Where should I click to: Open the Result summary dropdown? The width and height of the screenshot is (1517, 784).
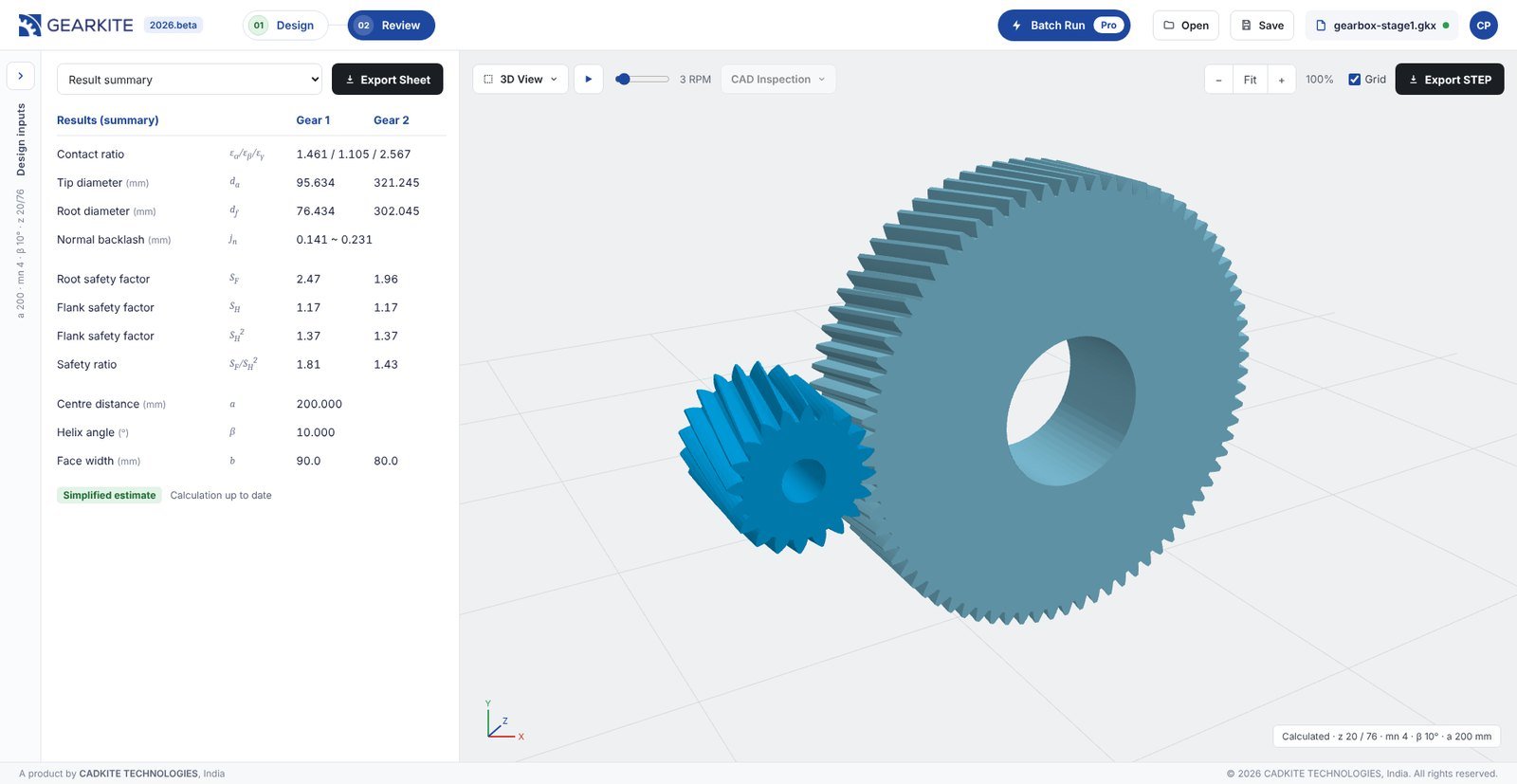click(x=190, y=80)
